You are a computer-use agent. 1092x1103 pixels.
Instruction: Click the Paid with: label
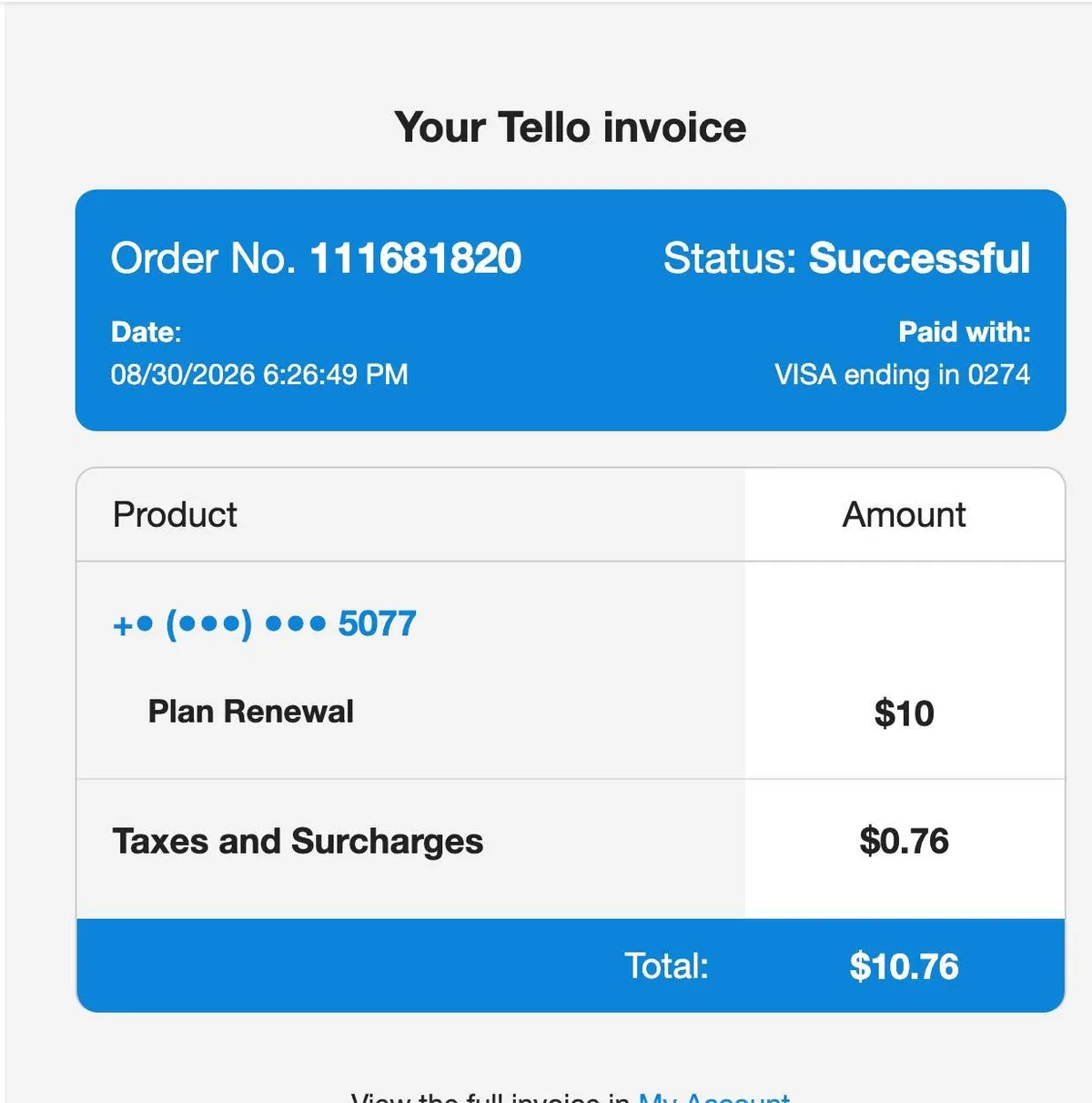tap(965, 332)
